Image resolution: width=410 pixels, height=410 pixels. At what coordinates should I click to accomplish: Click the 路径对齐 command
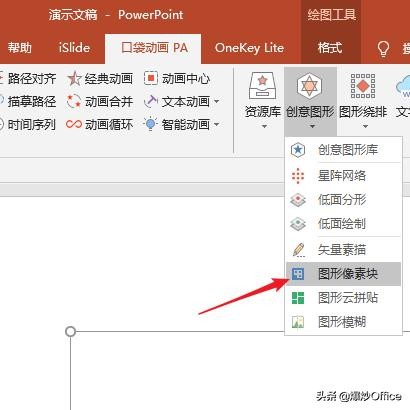tap(32, 79)
